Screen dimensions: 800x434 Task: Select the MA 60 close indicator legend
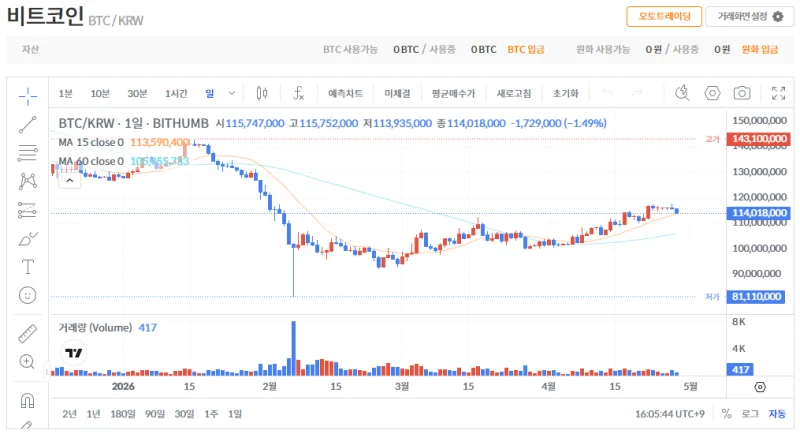91,161
